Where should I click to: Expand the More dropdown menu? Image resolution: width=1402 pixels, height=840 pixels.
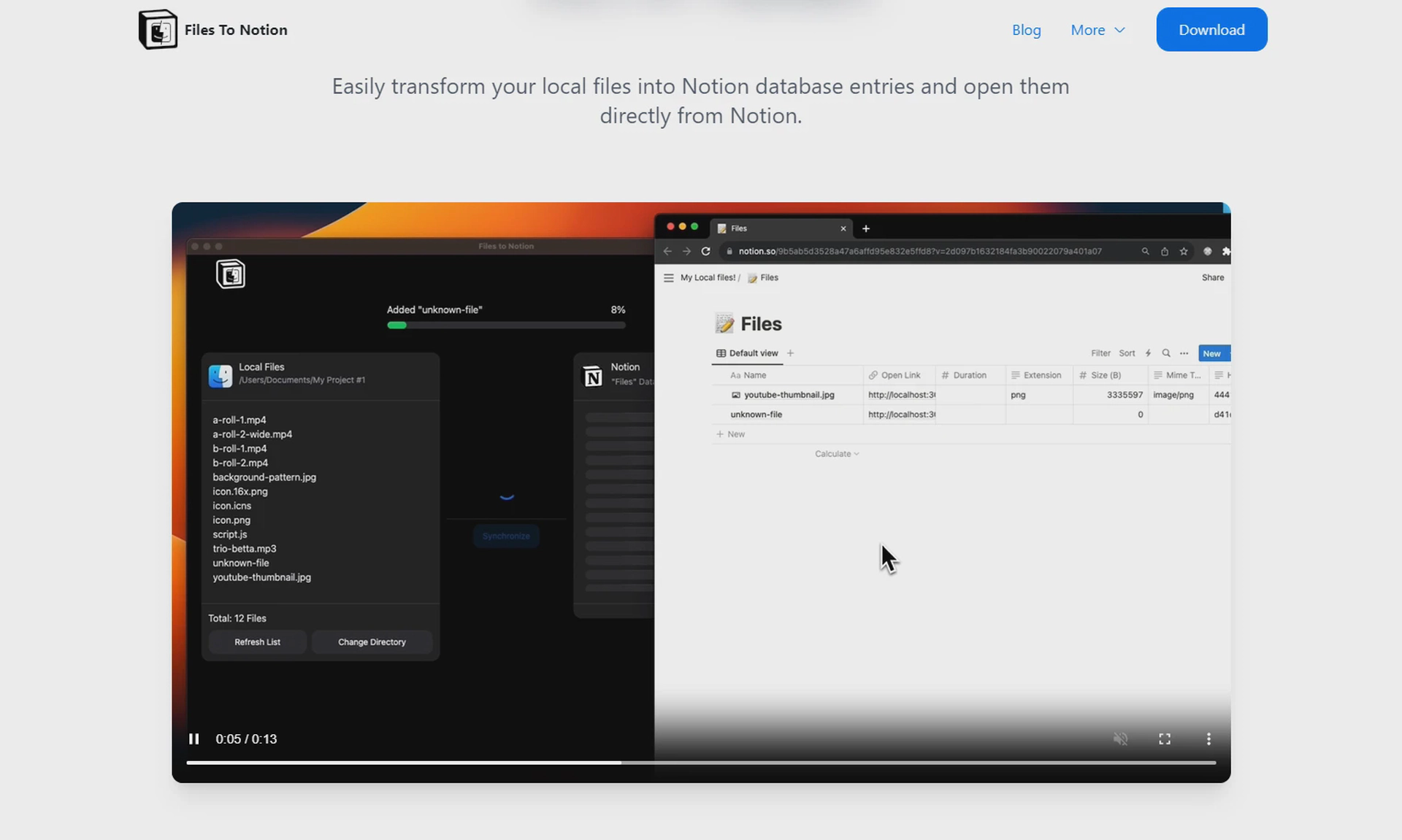click(x=1098, y=30)
